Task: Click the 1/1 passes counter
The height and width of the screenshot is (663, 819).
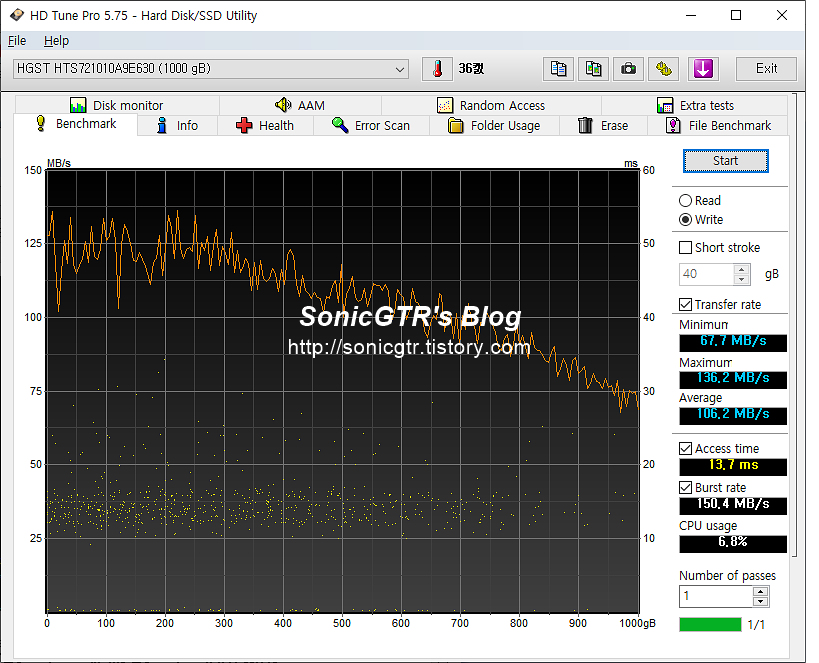Action: click(756, 625)
